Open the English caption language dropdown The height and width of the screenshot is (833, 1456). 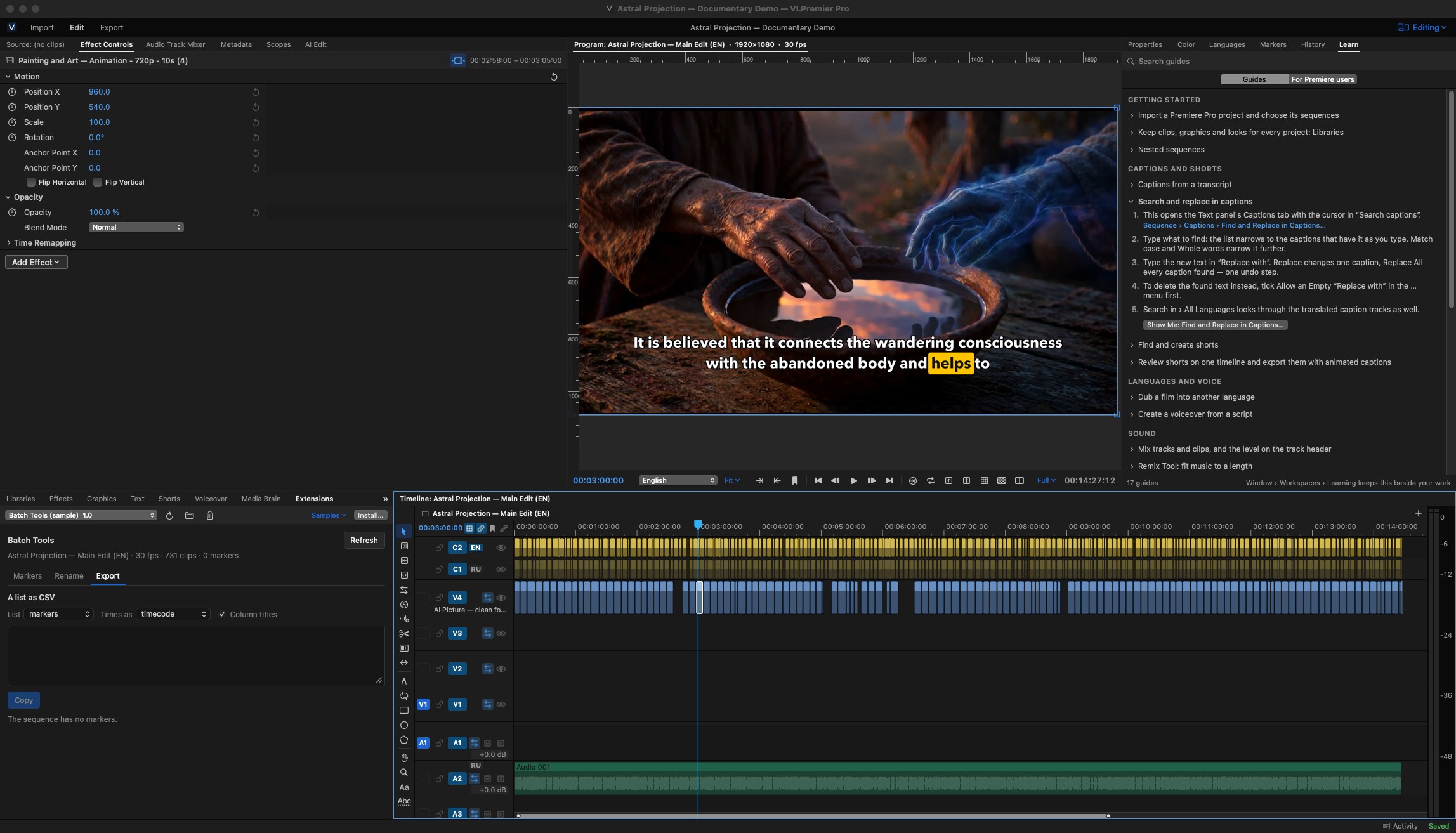coord(678,480)
